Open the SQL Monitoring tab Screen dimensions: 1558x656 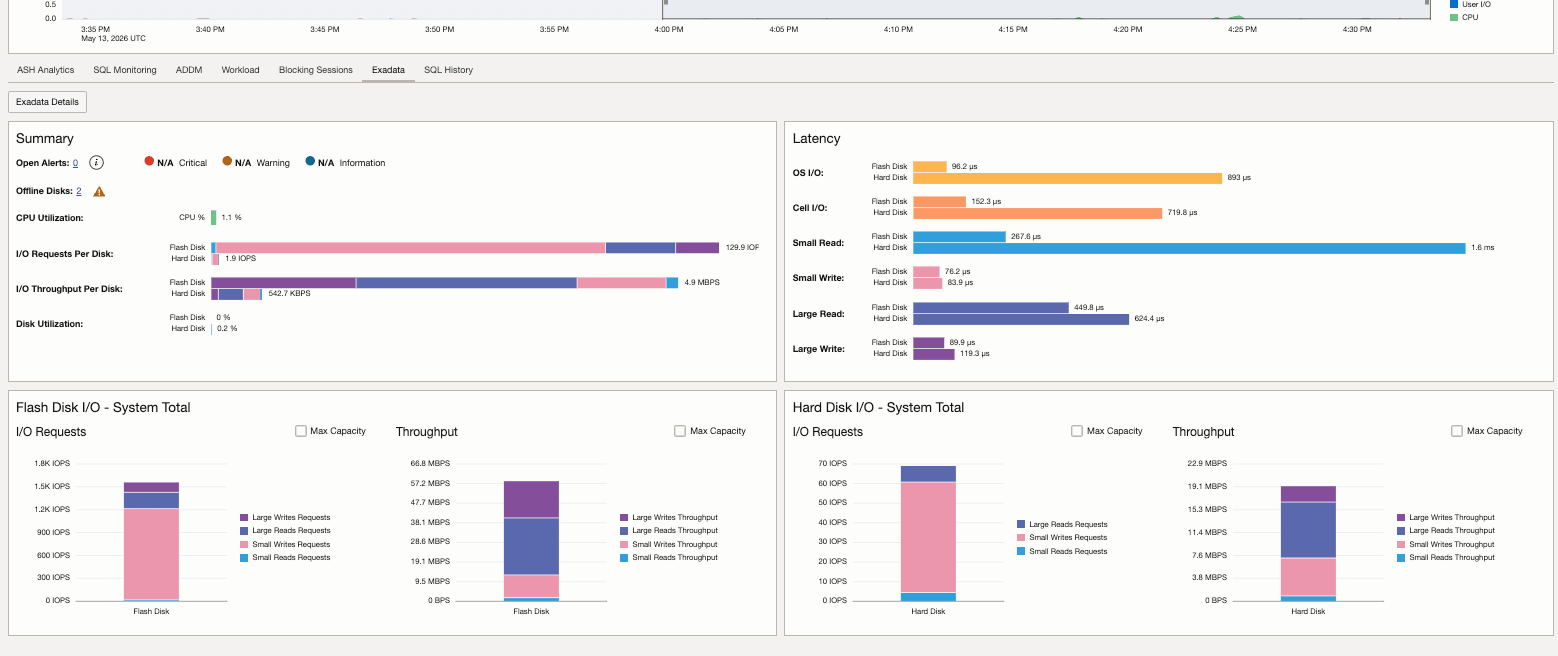[125, 70]
